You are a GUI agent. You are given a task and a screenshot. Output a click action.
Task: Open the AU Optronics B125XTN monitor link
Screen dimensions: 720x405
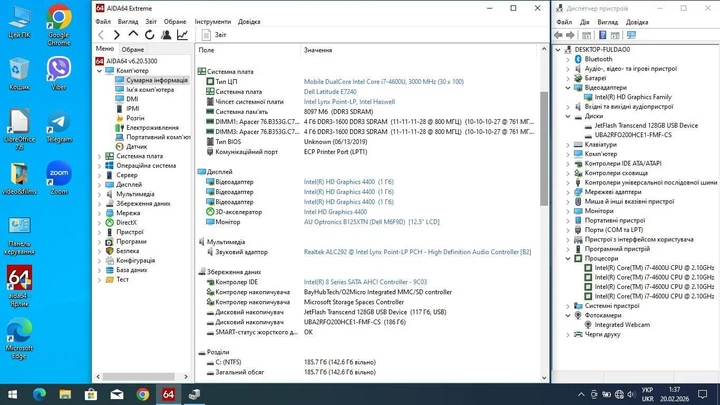371,222
